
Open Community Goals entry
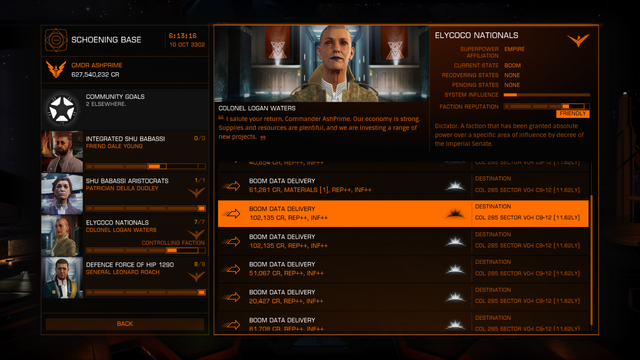125,109
